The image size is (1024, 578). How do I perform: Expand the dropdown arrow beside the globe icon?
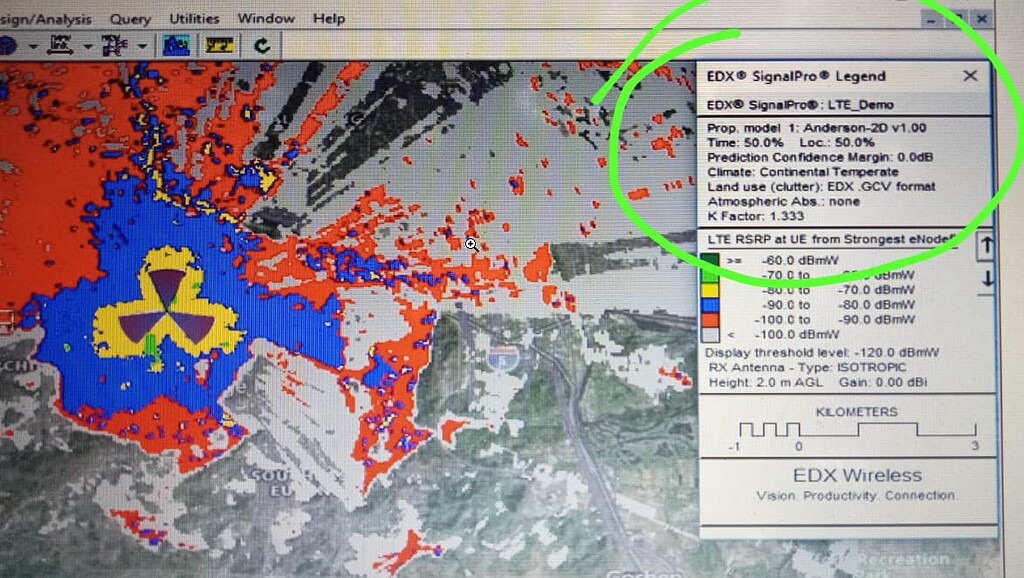[x=33, y=46]
